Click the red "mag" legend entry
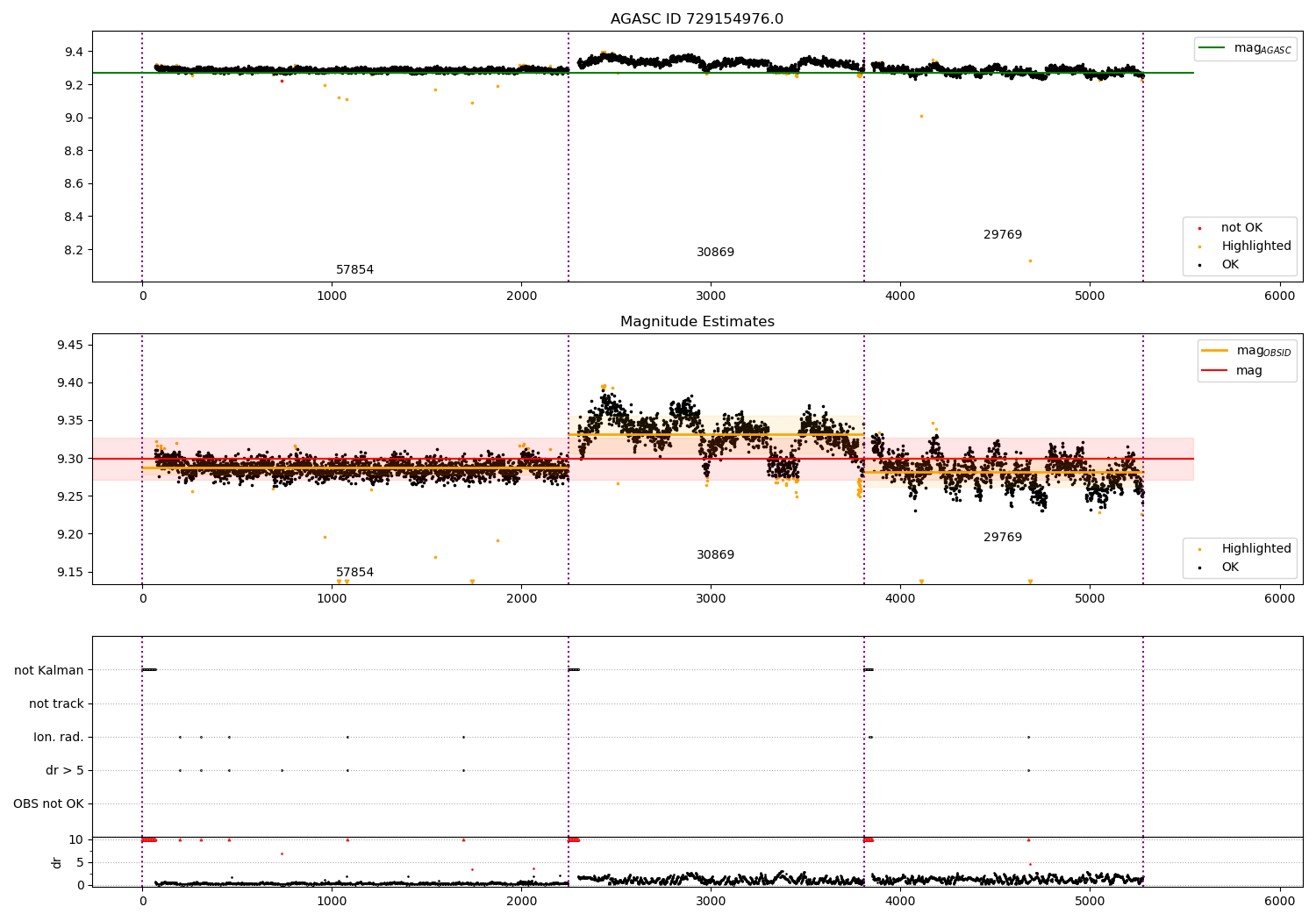1316x921 pixels. tap(1232, 371)
